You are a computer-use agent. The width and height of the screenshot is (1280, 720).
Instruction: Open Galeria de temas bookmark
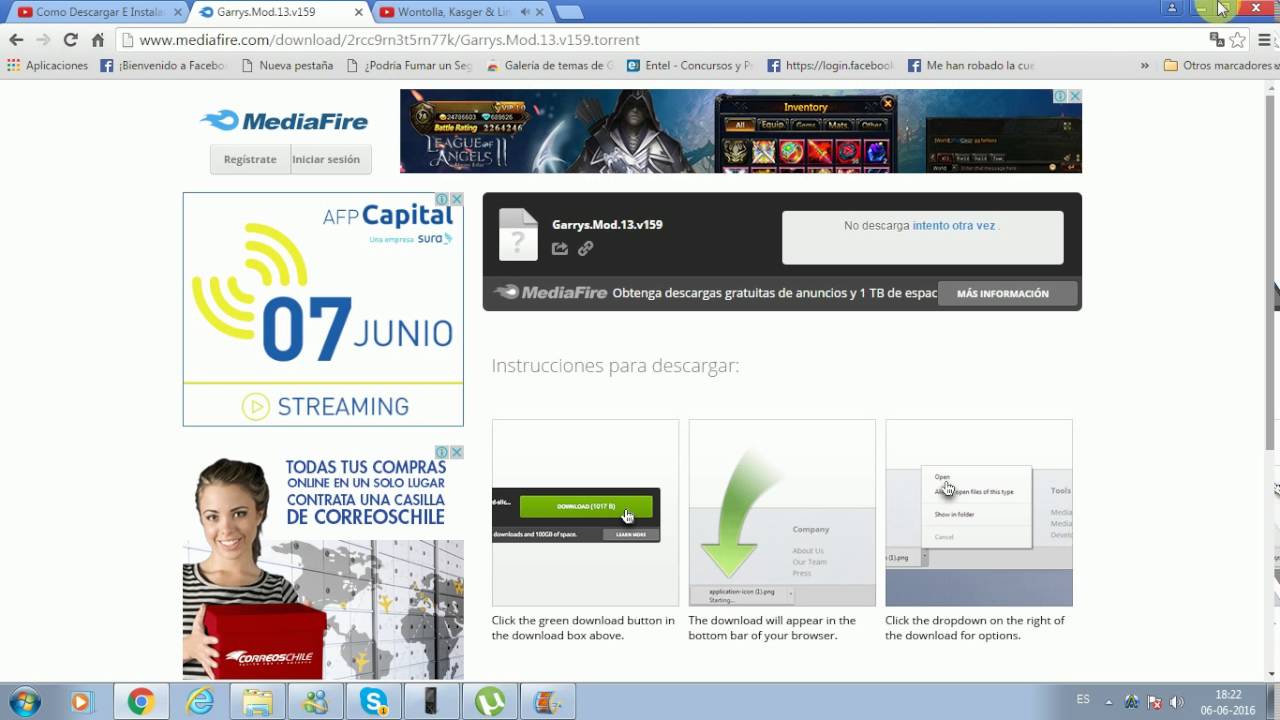550,65
